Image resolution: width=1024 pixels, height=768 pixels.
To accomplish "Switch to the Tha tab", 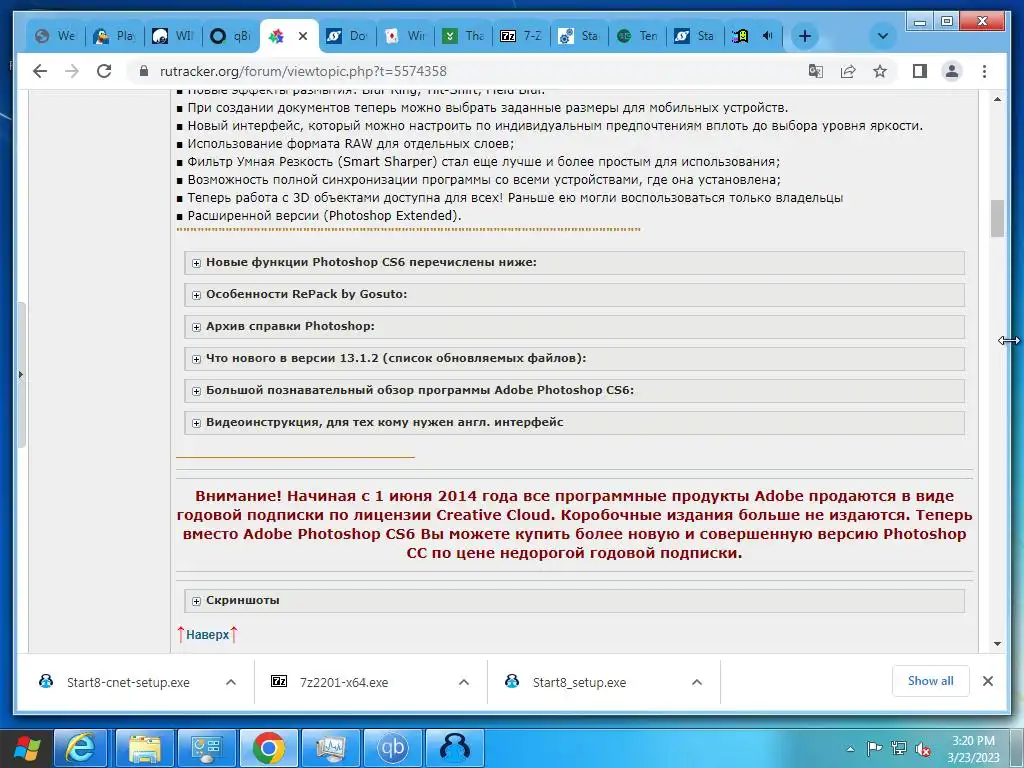I will [463, 36].
